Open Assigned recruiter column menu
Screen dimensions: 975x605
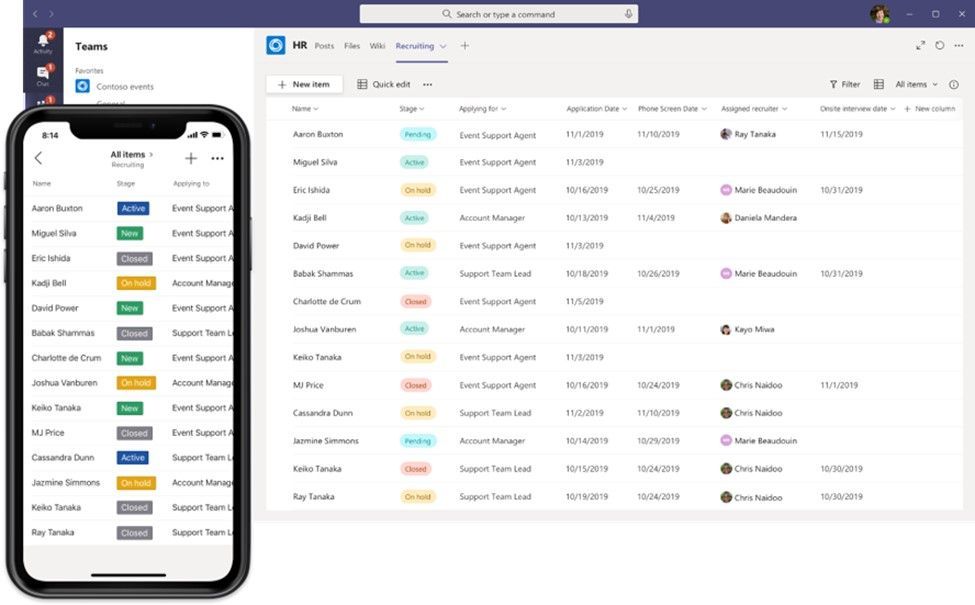tap(754, 109)
